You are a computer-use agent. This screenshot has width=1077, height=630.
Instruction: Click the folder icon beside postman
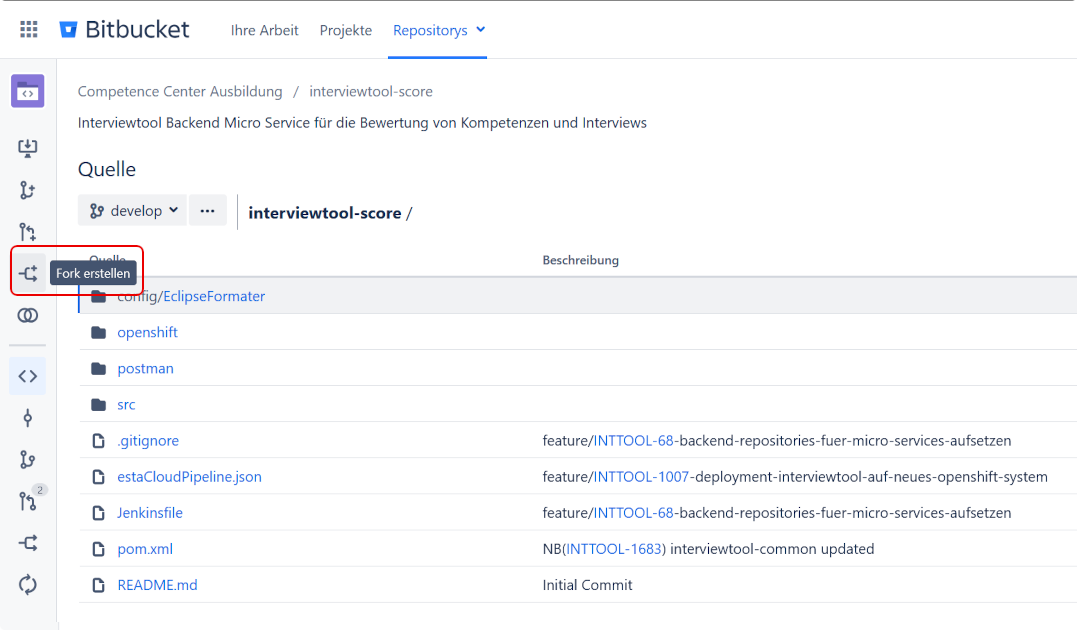99,369
